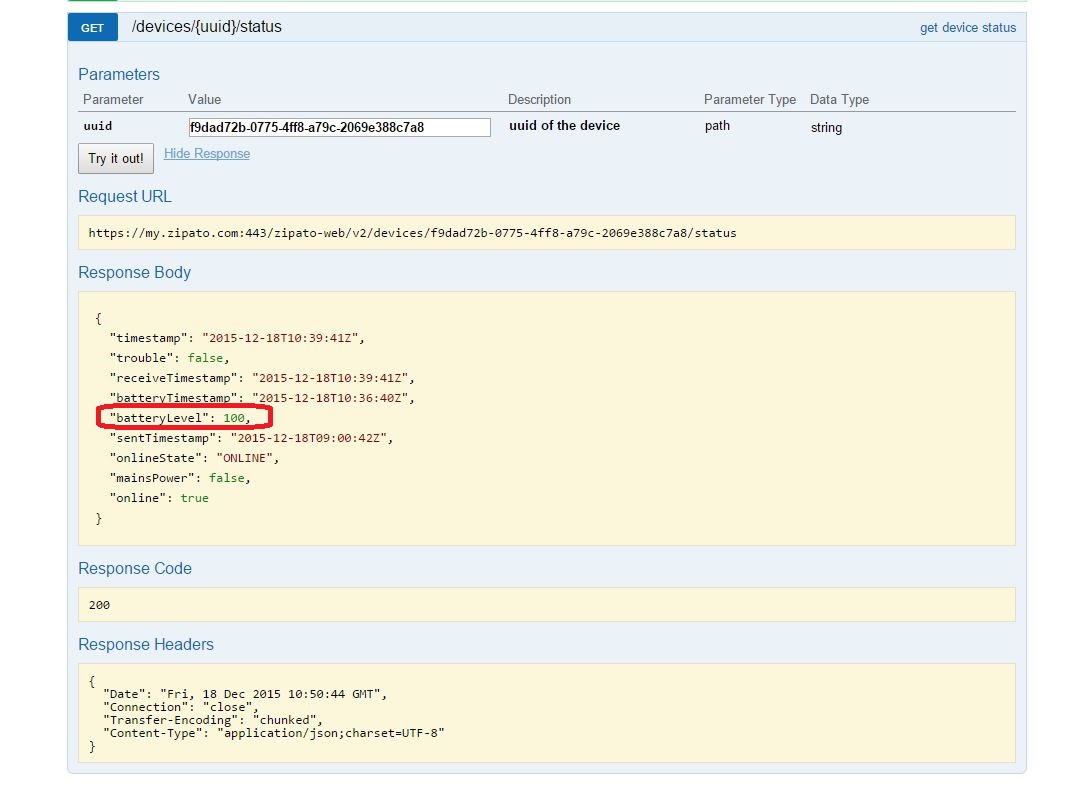Click the uuid value input field
The image size is (1070, 788).
click(339, 127)
